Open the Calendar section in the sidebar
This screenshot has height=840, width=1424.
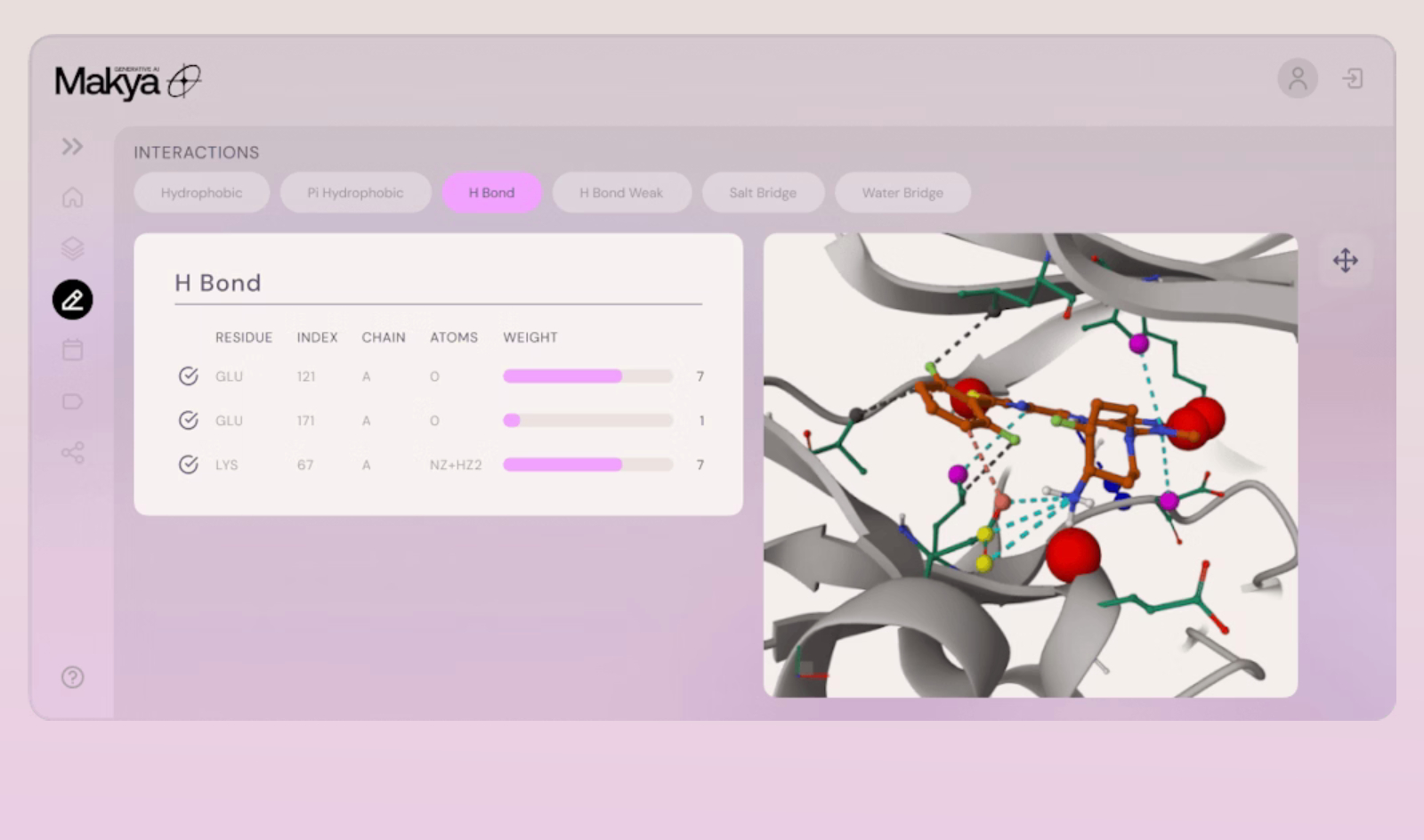72,351
